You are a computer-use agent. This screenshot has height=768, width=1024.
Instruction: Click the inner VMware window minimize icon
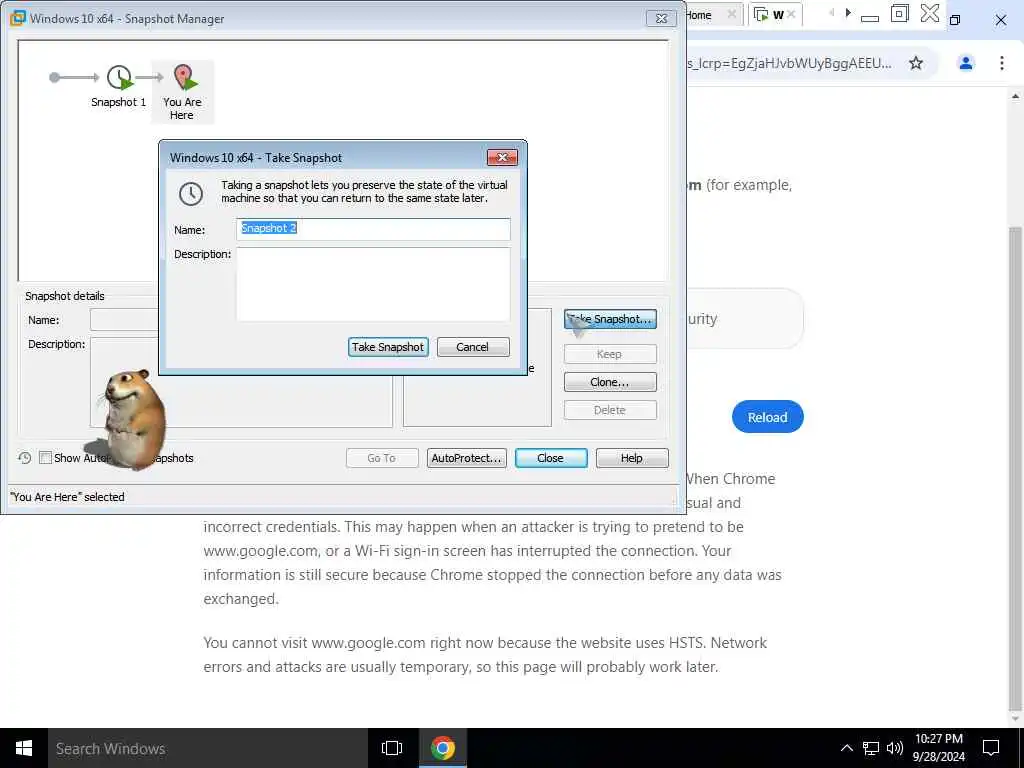(870, 18)
